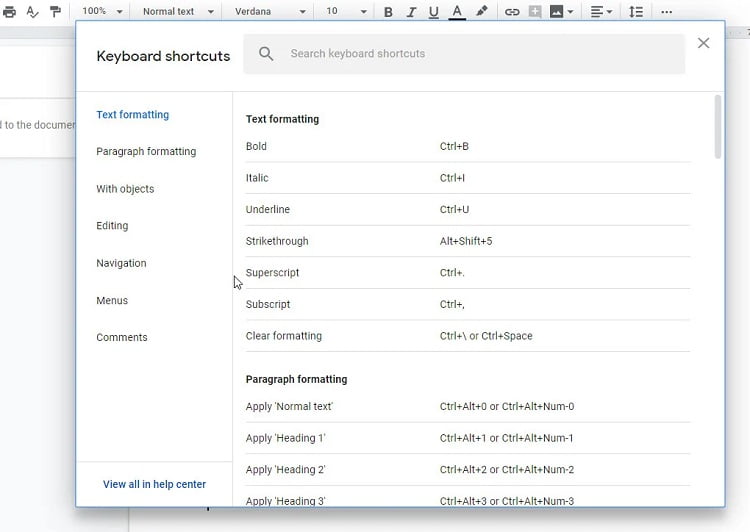Click the Search keyboard shortcuts field

coord(480,54)
